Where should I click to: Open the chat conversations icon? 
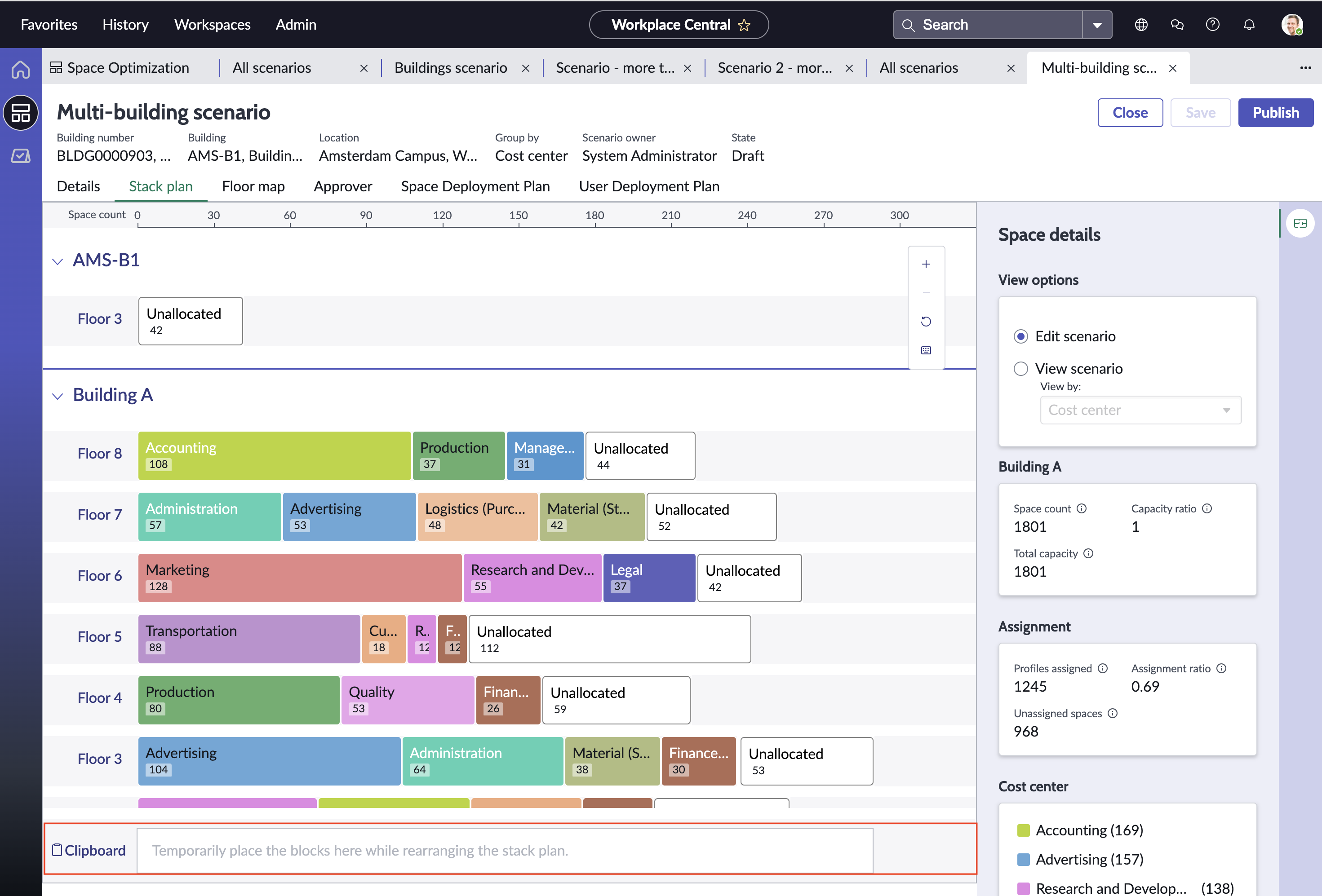pos(1176,24)
